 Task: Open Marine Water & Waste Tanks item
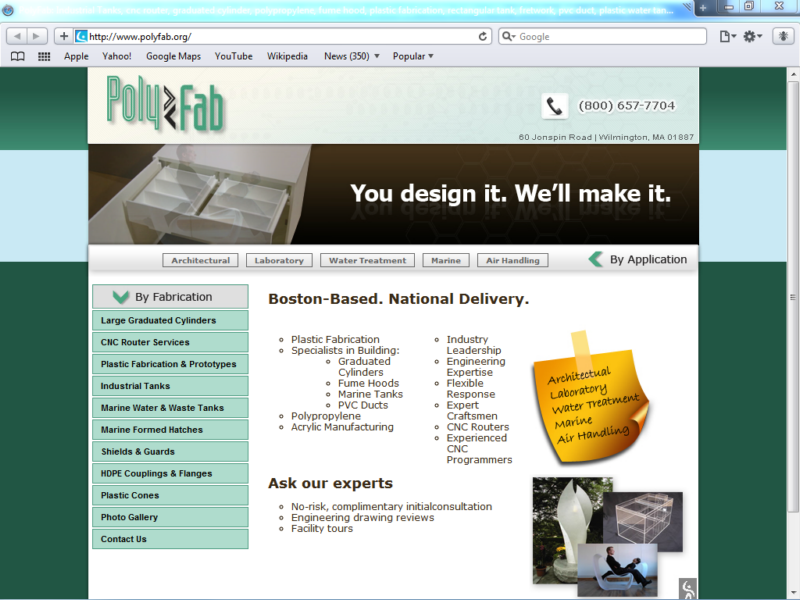pyautogui.click(x=170, y=408)
